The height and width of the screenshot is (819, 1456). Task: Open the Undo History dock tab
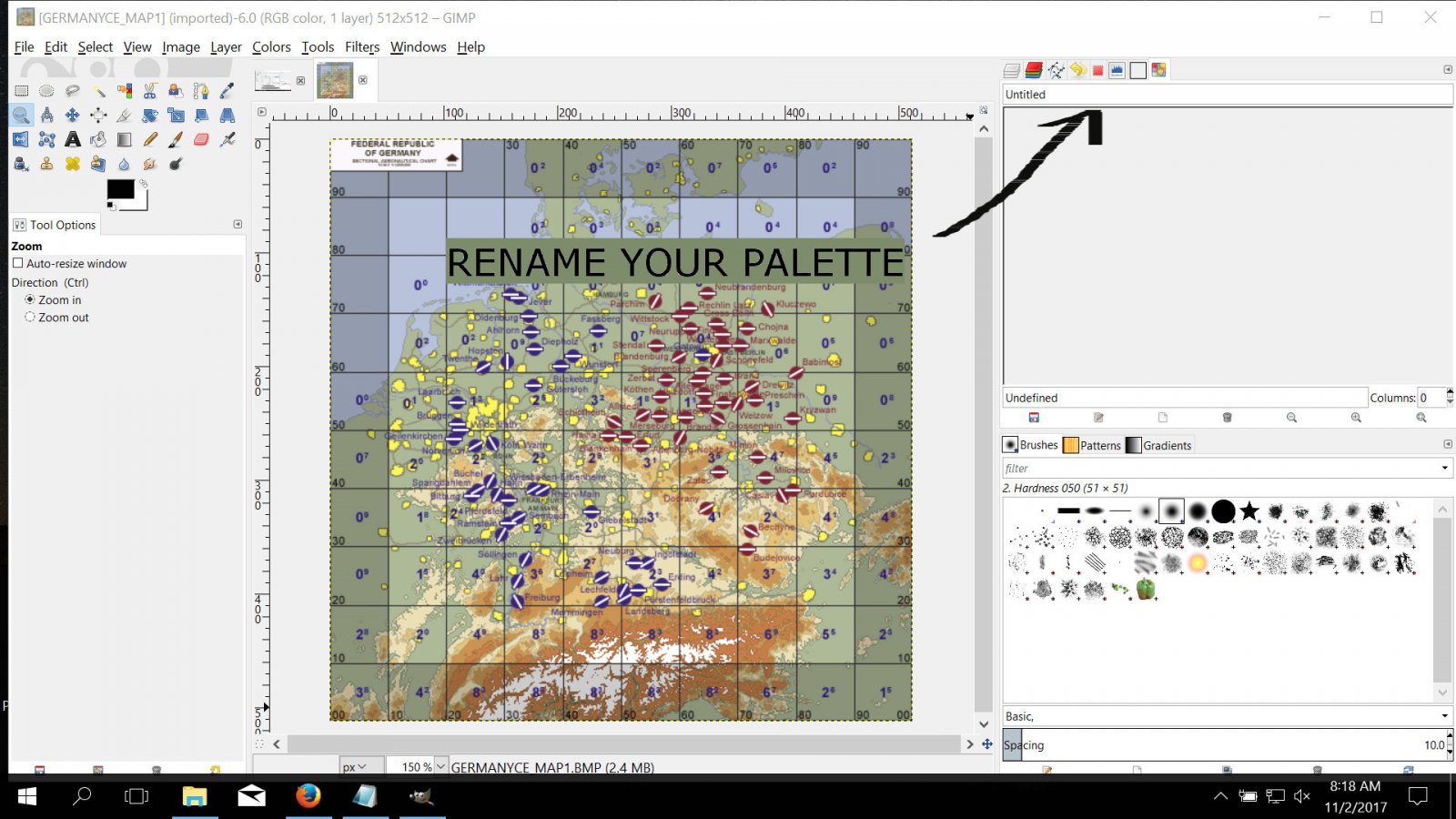(x=1077, y=70)
